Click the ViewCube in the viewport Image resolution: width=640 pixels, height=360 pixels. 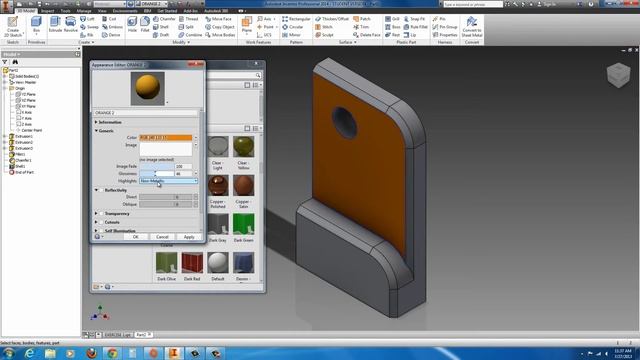tap(618, 75)
